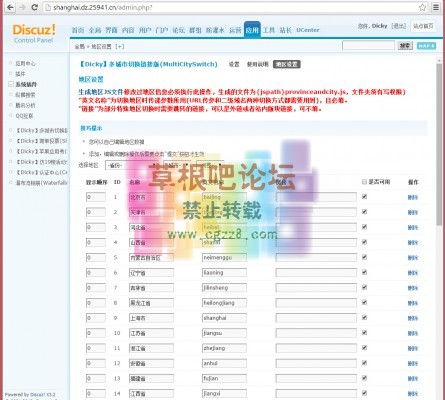Click the 技巧提示 tips heading
445x400 pixels.
91,128
